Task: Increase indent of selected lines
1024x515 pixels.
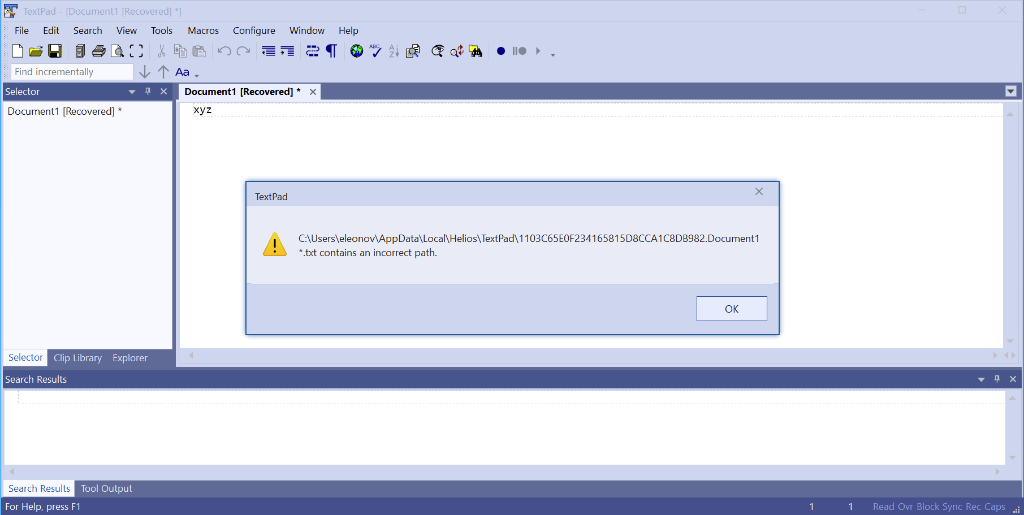Action: 287,51
